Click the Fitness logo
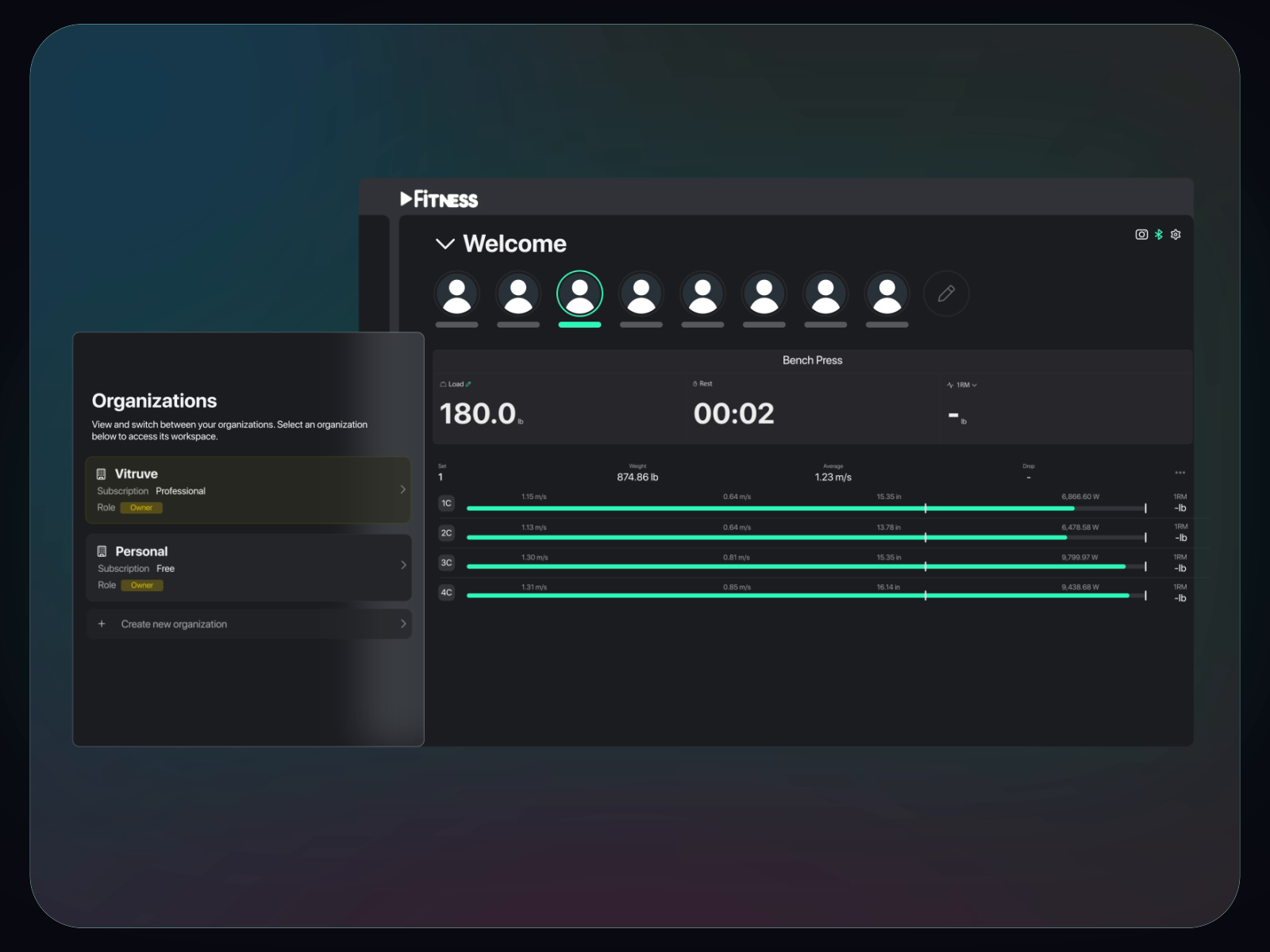Screen dimensions: 1270x952 tap(439, 199)
